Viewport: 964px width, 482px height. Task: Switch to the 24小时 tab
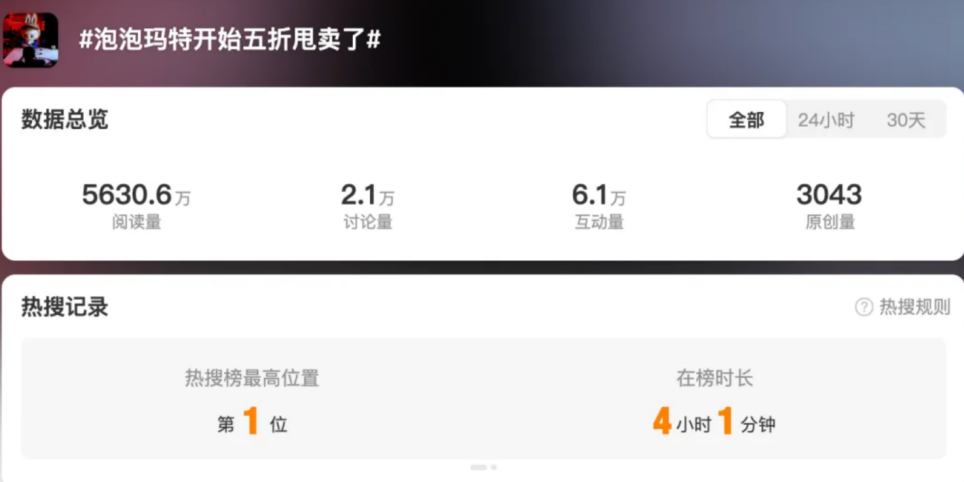coord(826,120)
